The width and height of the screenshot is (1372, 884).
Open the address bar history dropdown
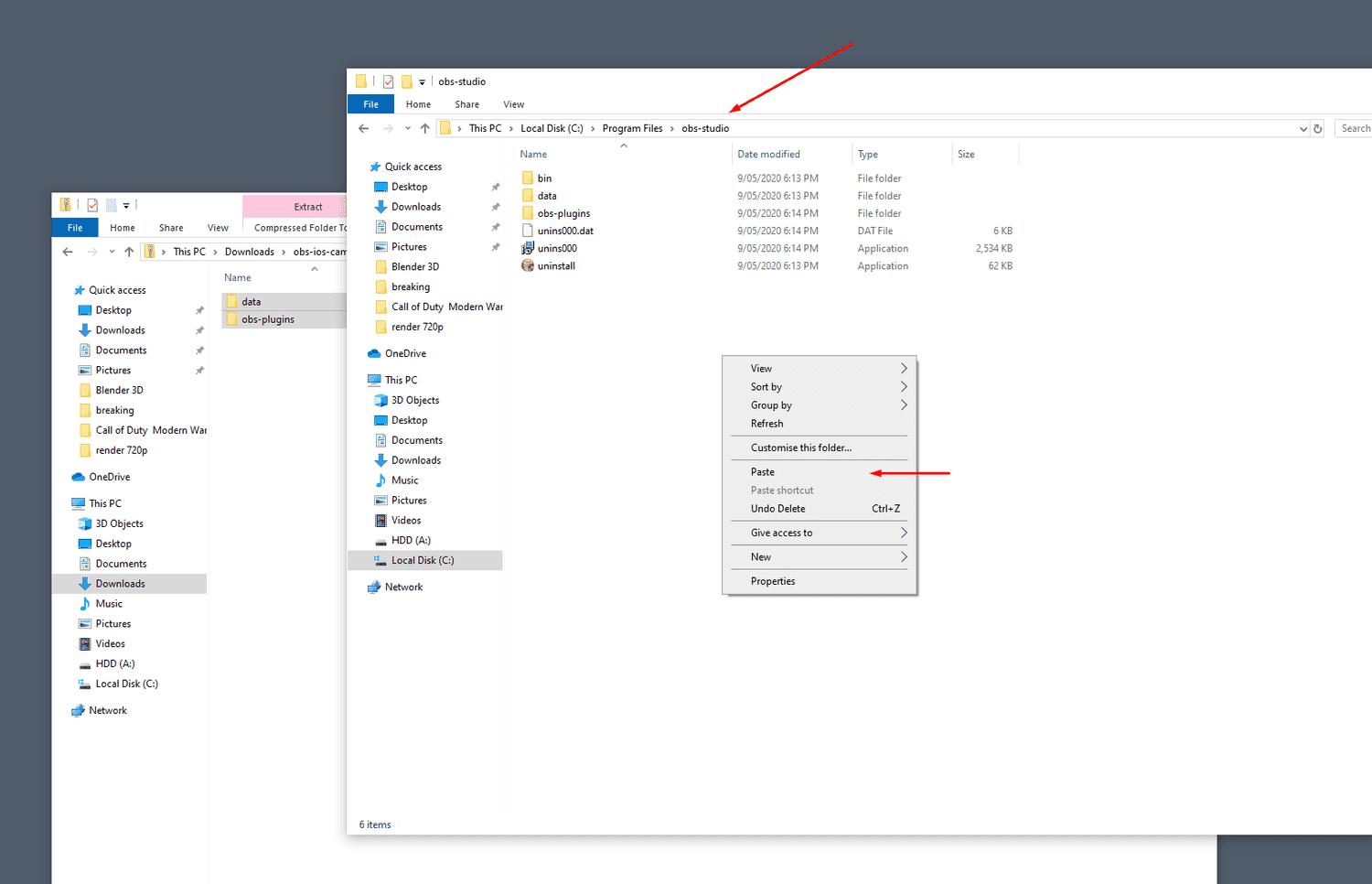click(x=1302, y=128)
